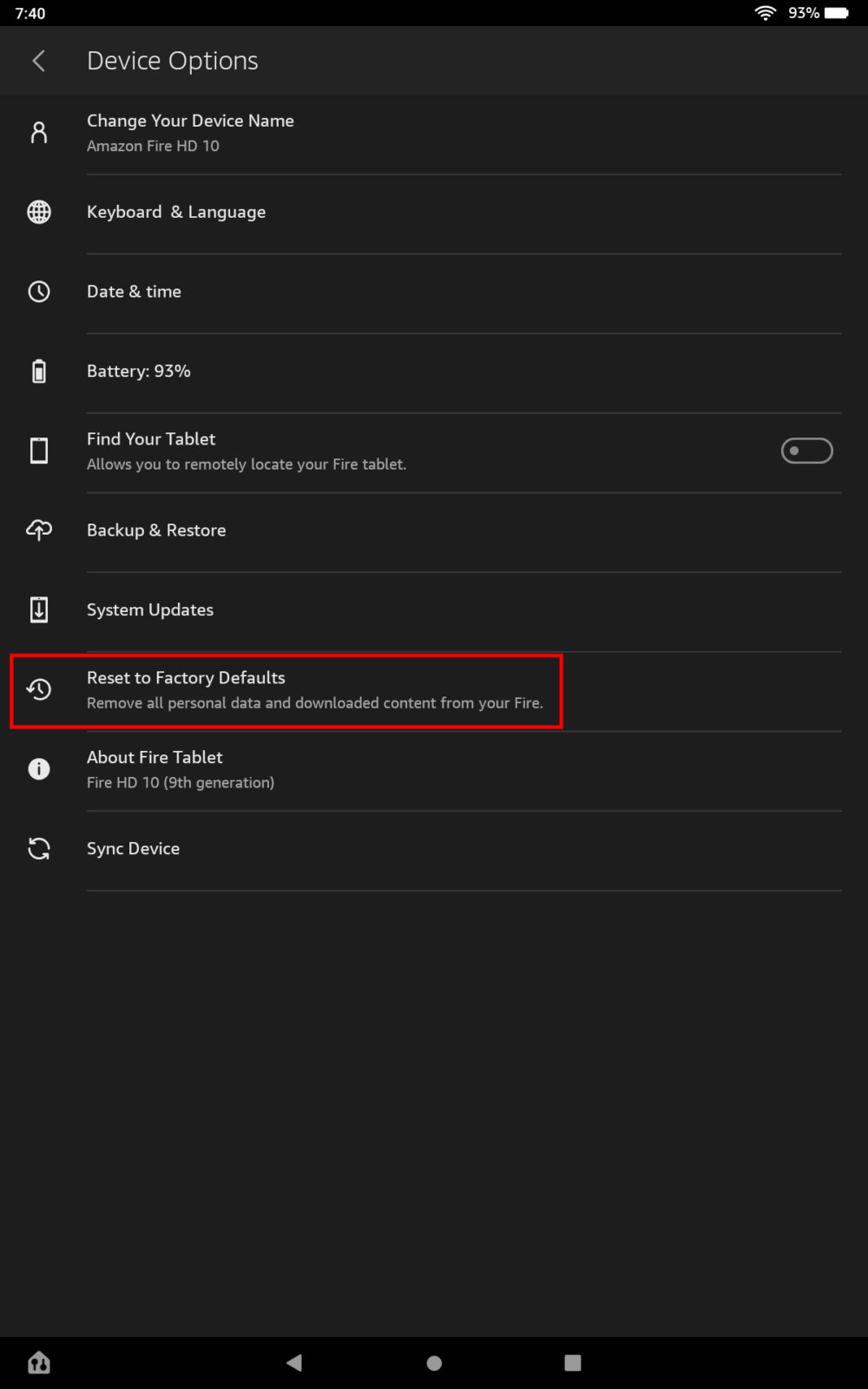Viewport: 868px width, 1389px height.
Task: Click the System Updates download icon
Action: click(38, 609)
